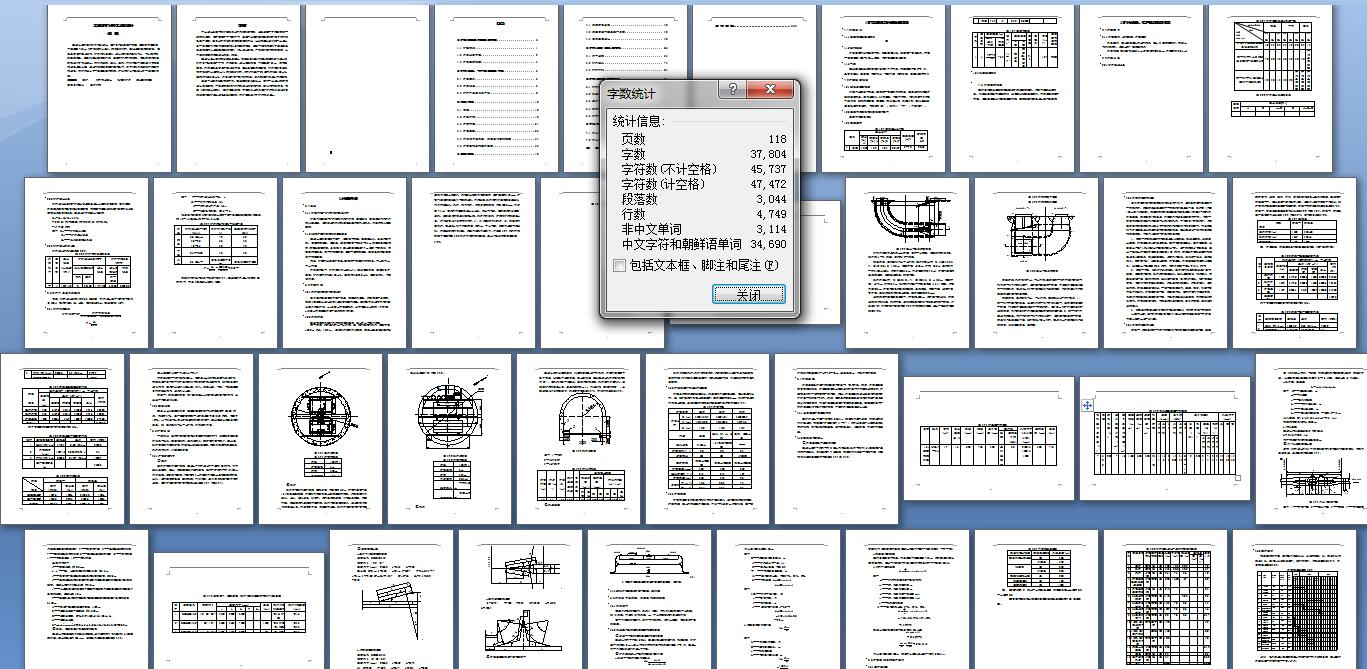Click the value 47,472
The width and height of the screenshot is (1367, 669).
[x=768, y=185]
